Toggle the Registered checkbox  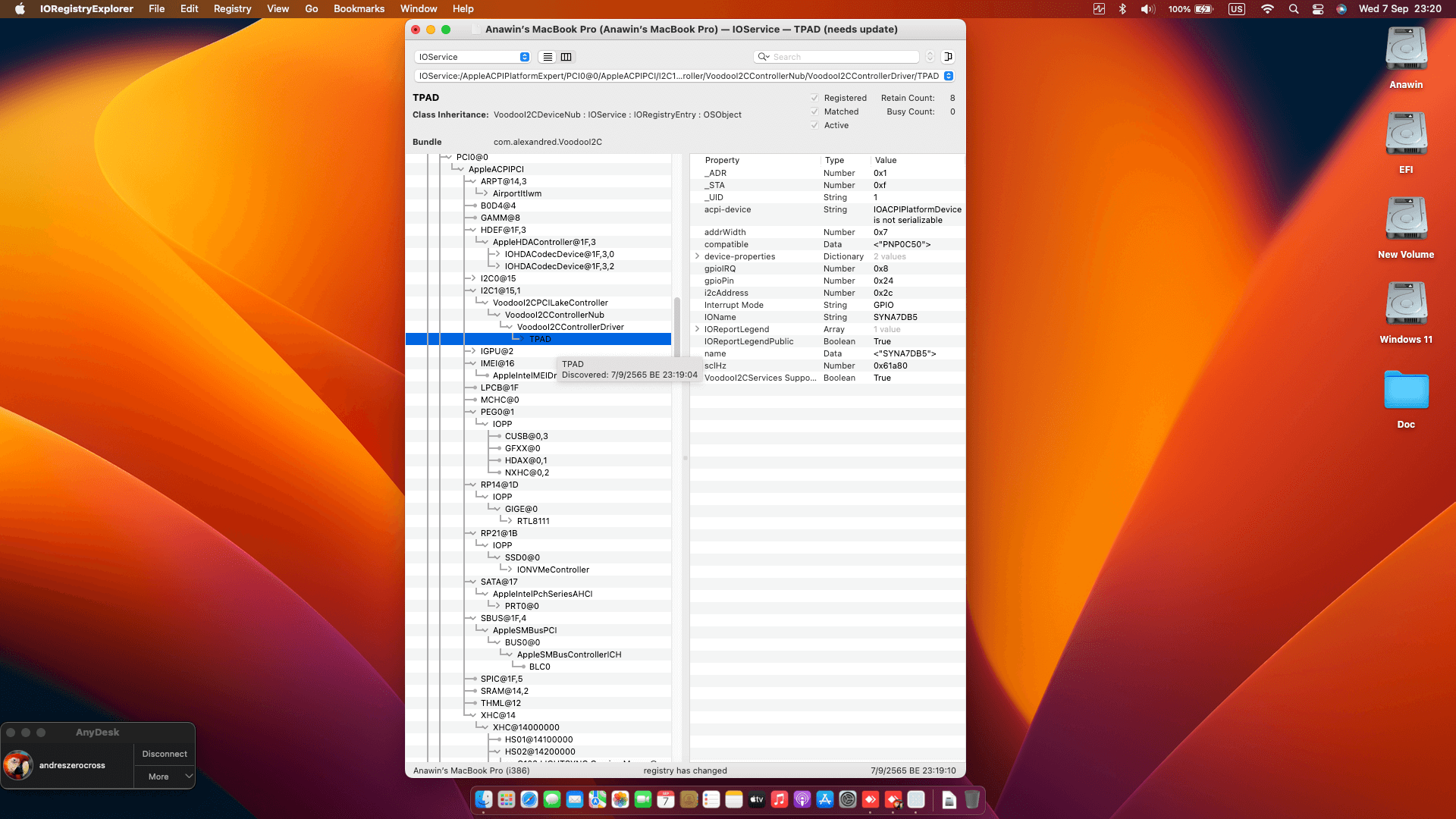814,98
